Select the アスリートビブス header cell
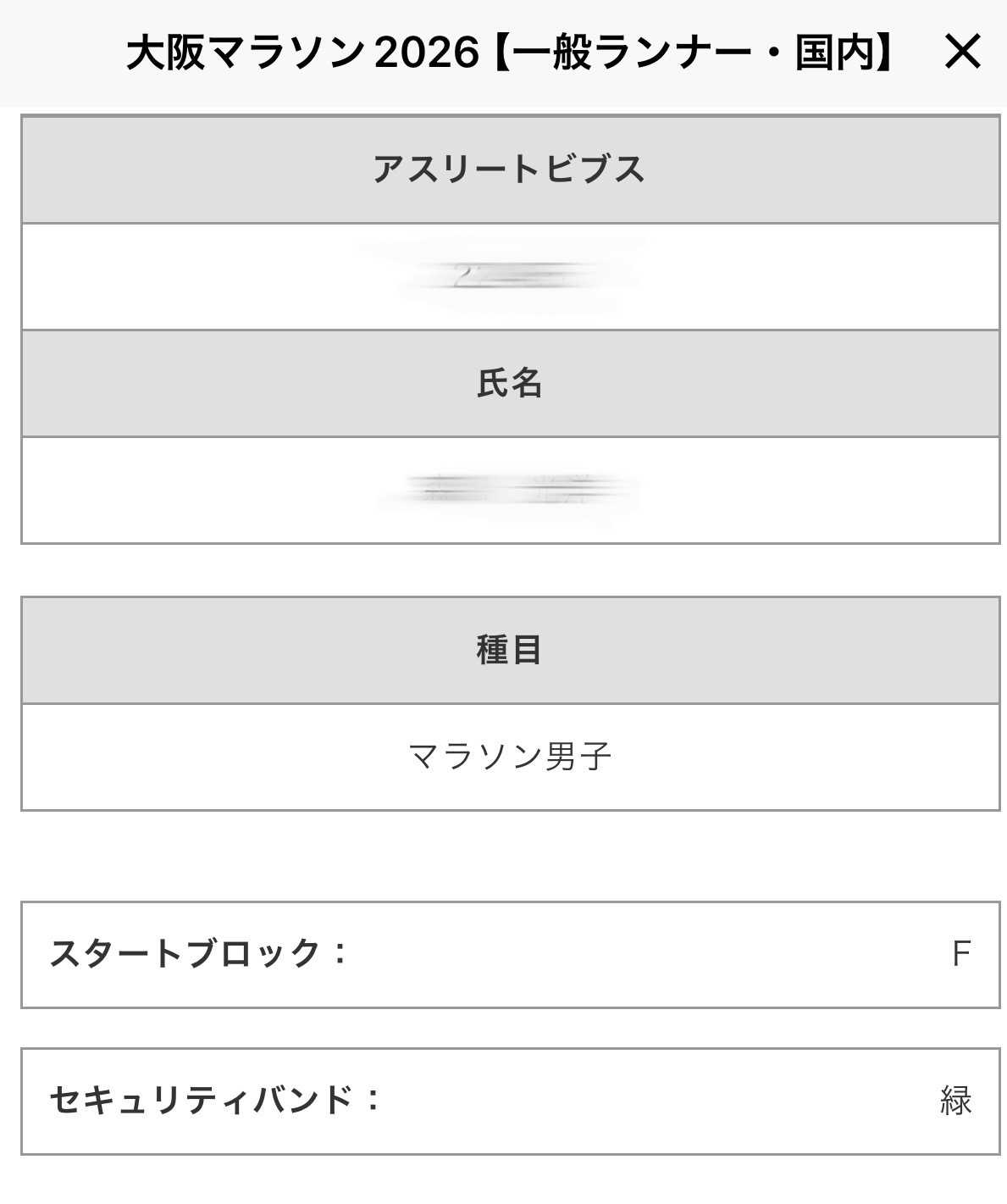The image size is (1007, 1204). point(510,169)
